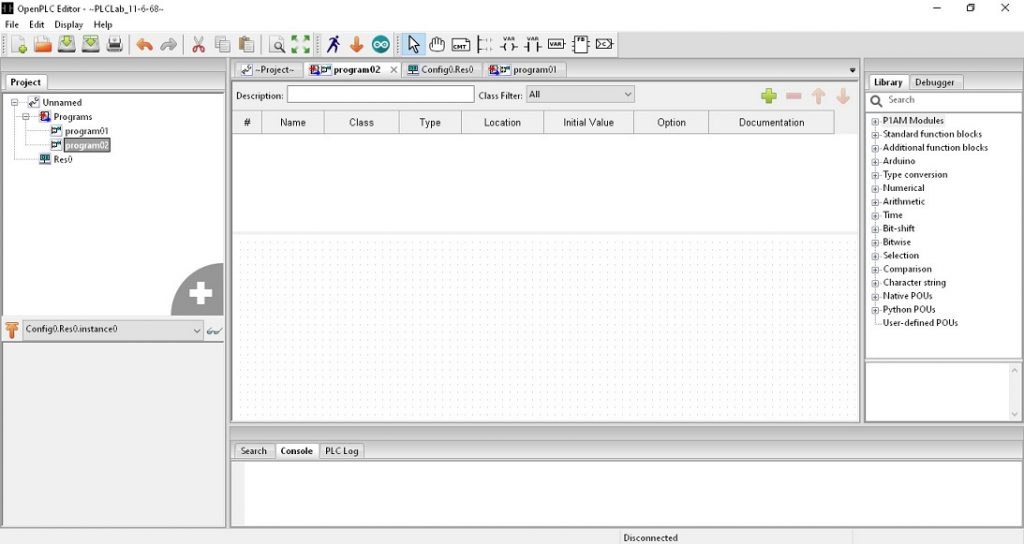Click the Copy icon
Screen dimensions: 1024x544
click(223, 44)
